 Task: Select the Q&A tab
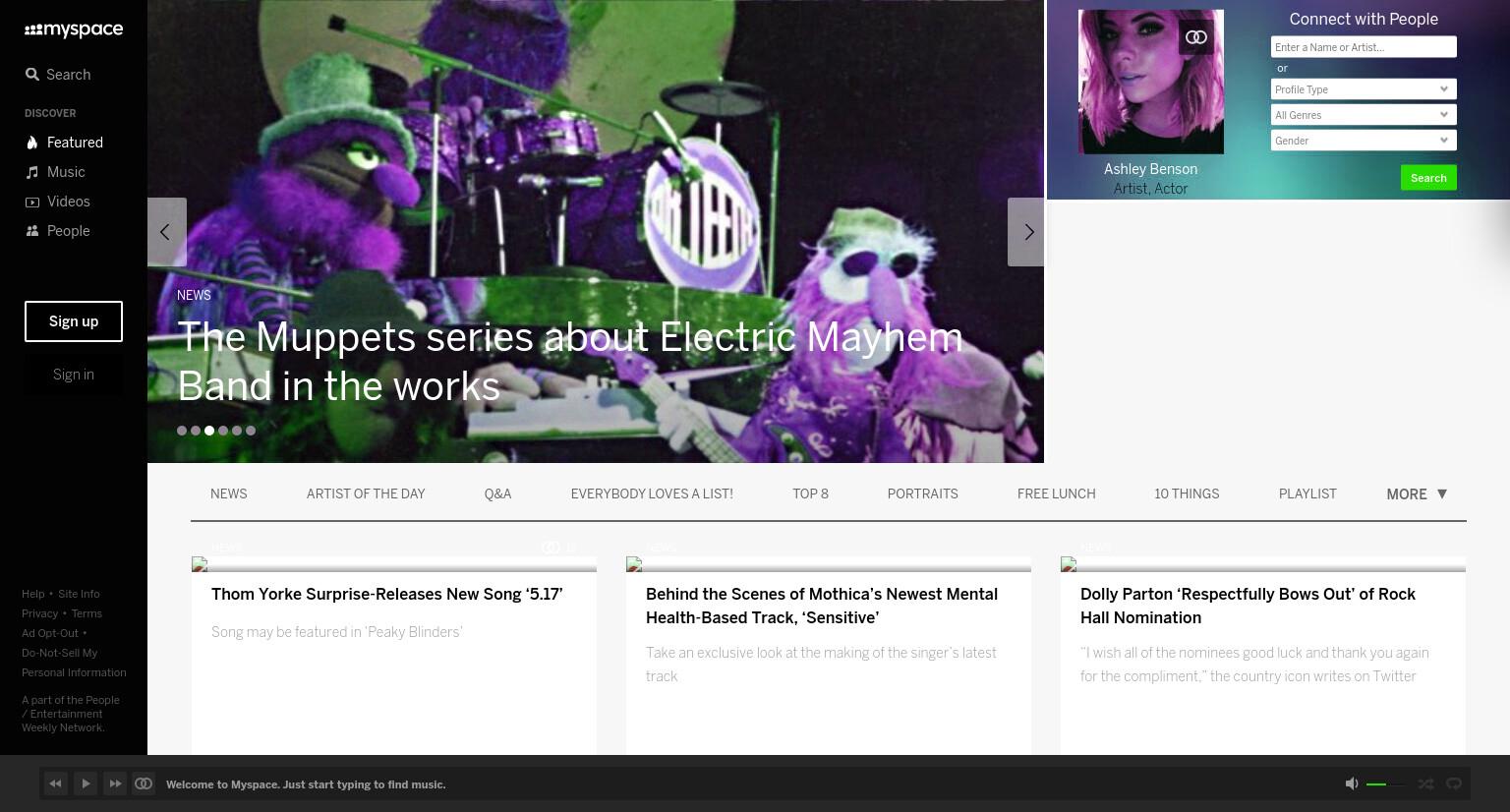point(497,494)
